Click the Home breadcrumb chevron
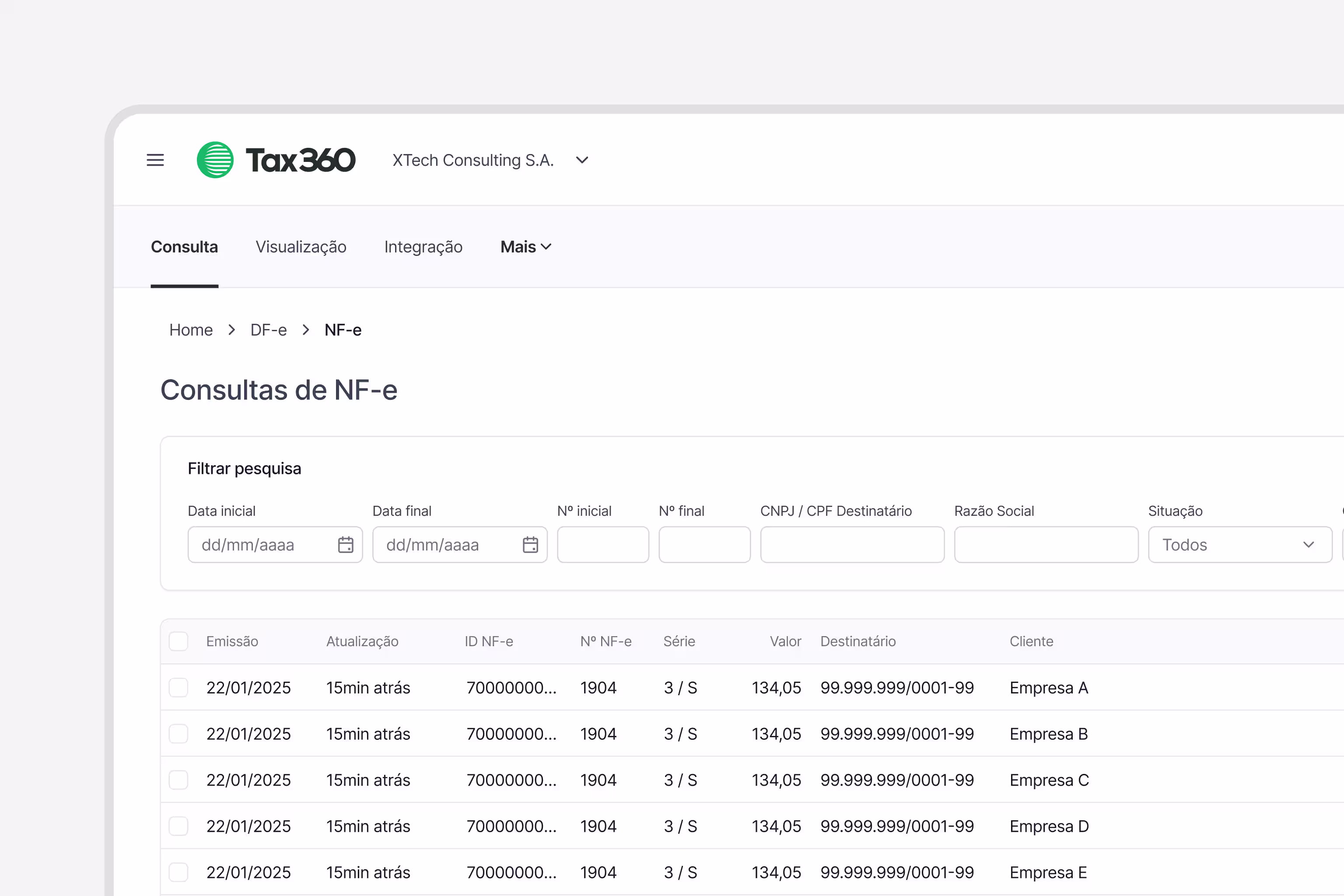Viewport: 1344px width, 896px height. click(231, 330)
